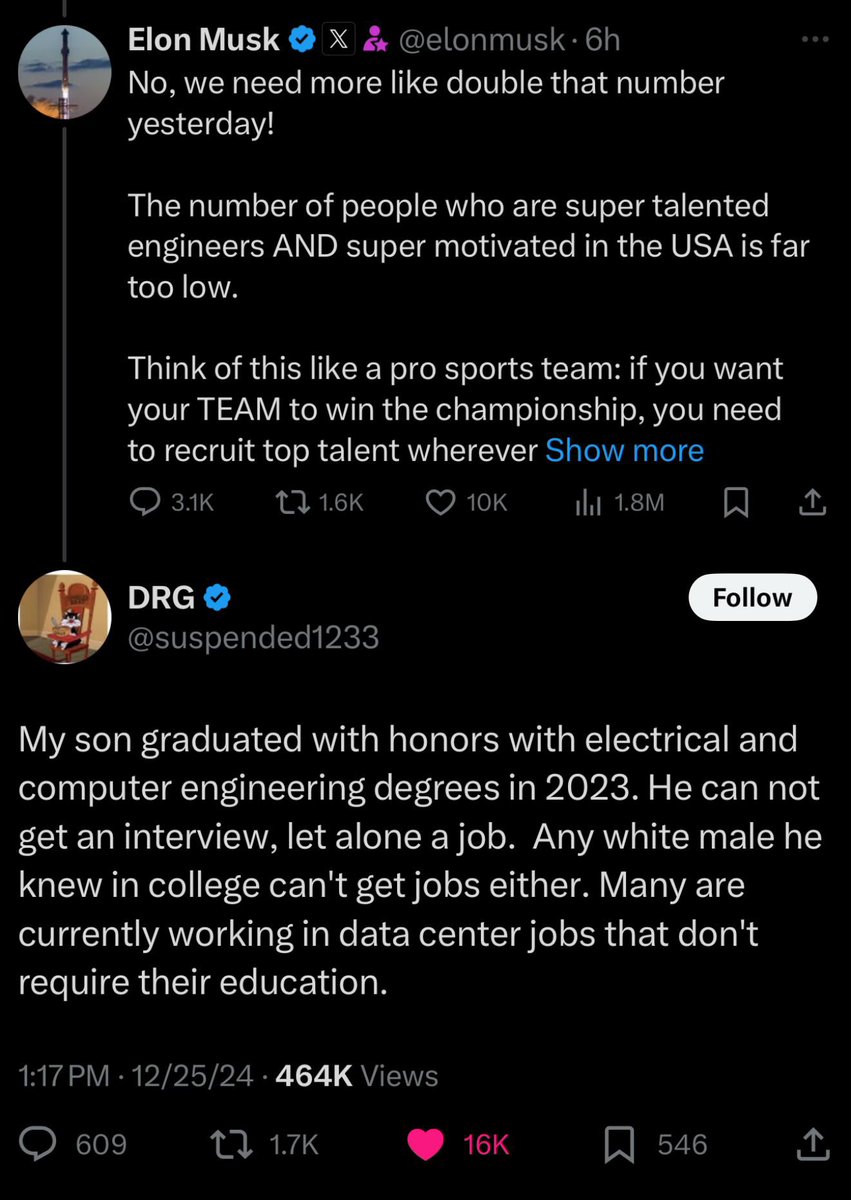Image resolution: width=851 pixels, height=1200 pixels.
Task: Expand post text with Show more
Action: click(x=624, y=450)
